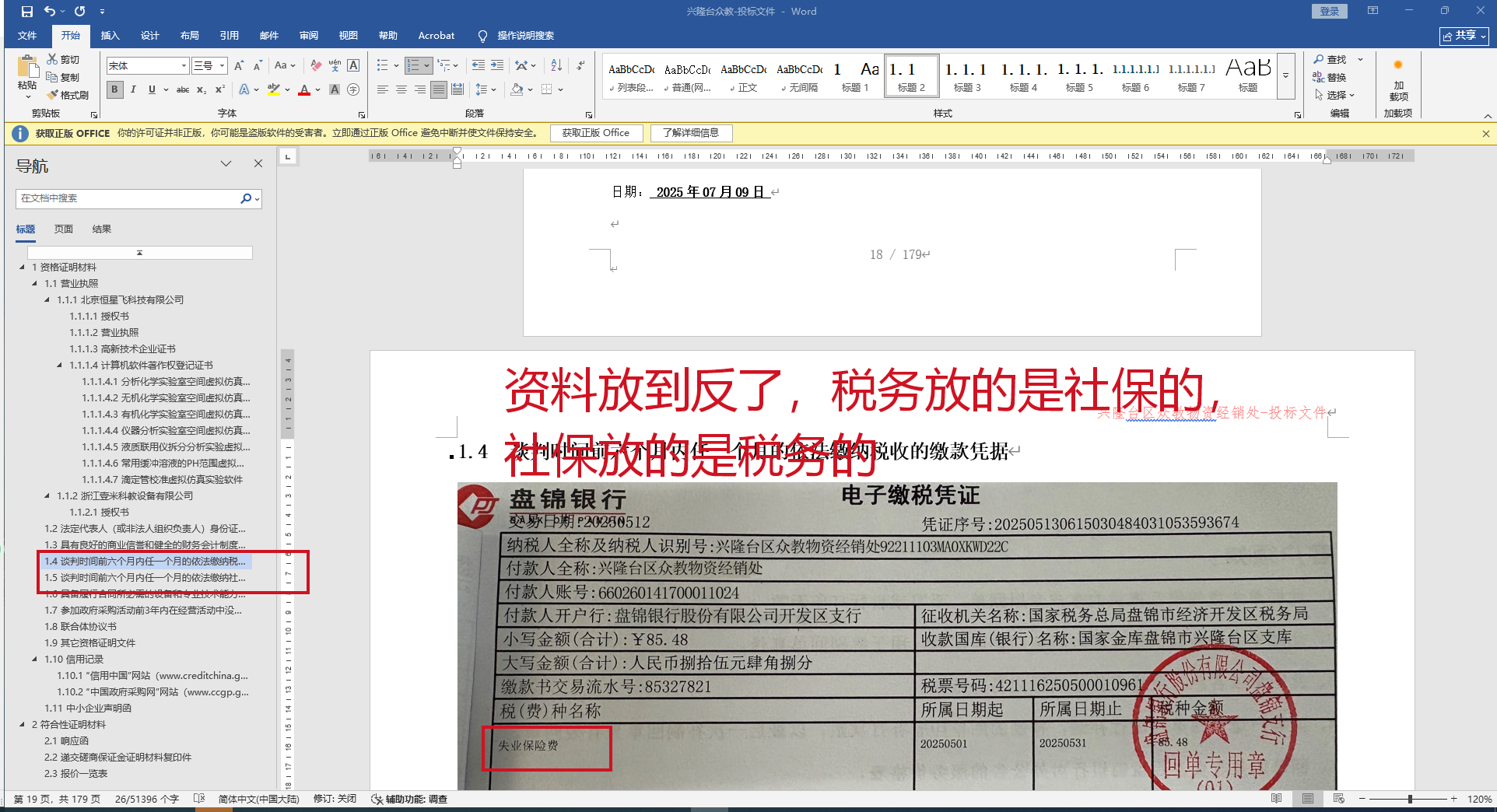Toggle italic formatting

point(133,89)
